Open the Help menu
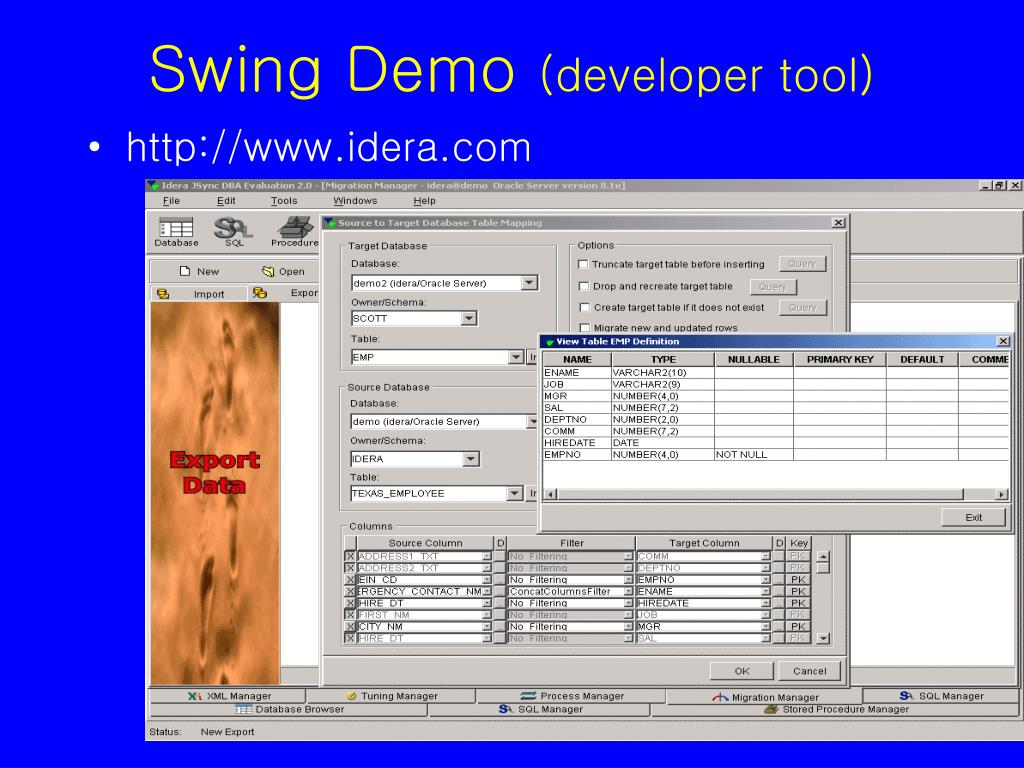Screen dimensions: 1024x768 point(424,201)
